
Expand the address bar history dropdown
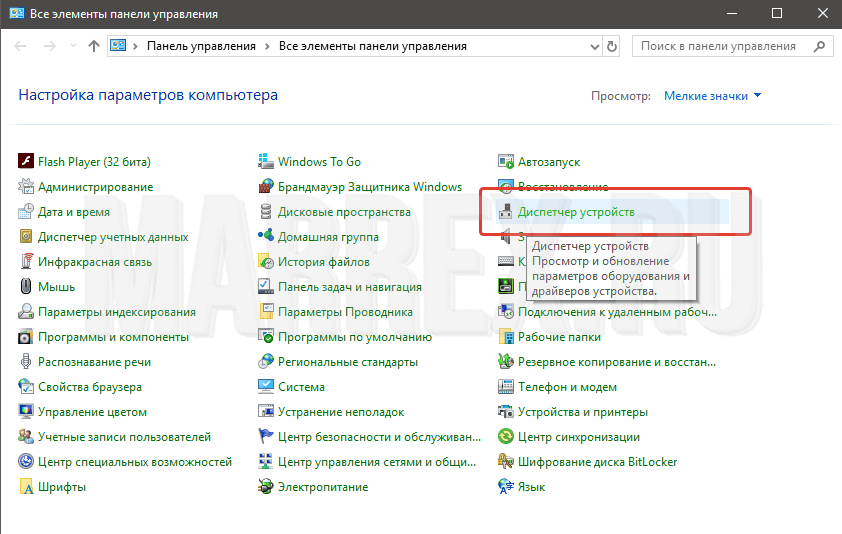pyautogui.click(x=594, y=47)
